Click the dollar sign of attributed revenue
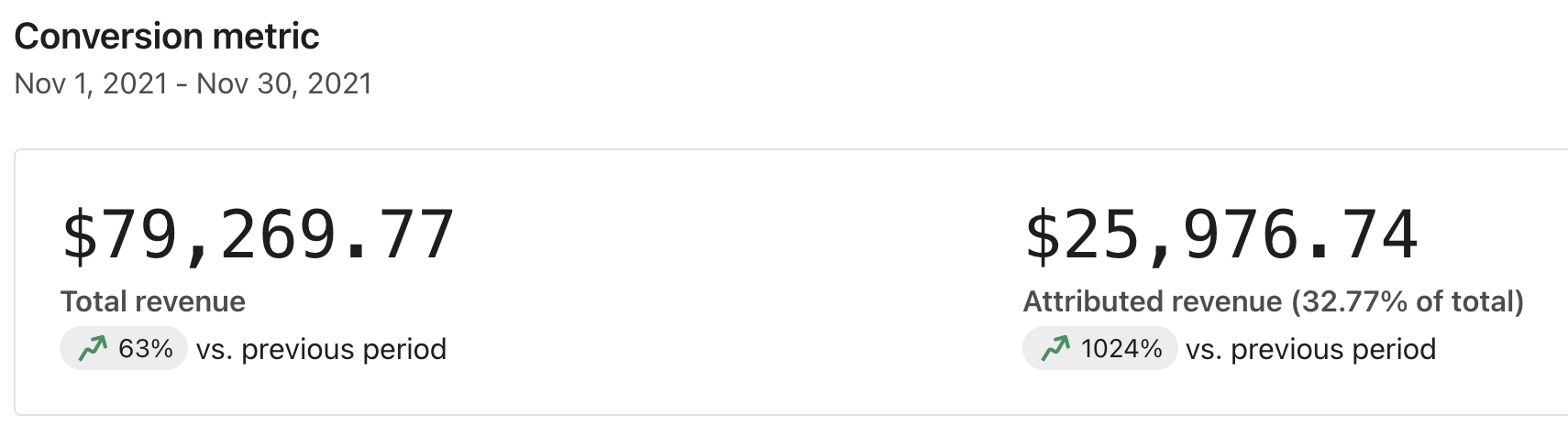 tap(1043, 235)
